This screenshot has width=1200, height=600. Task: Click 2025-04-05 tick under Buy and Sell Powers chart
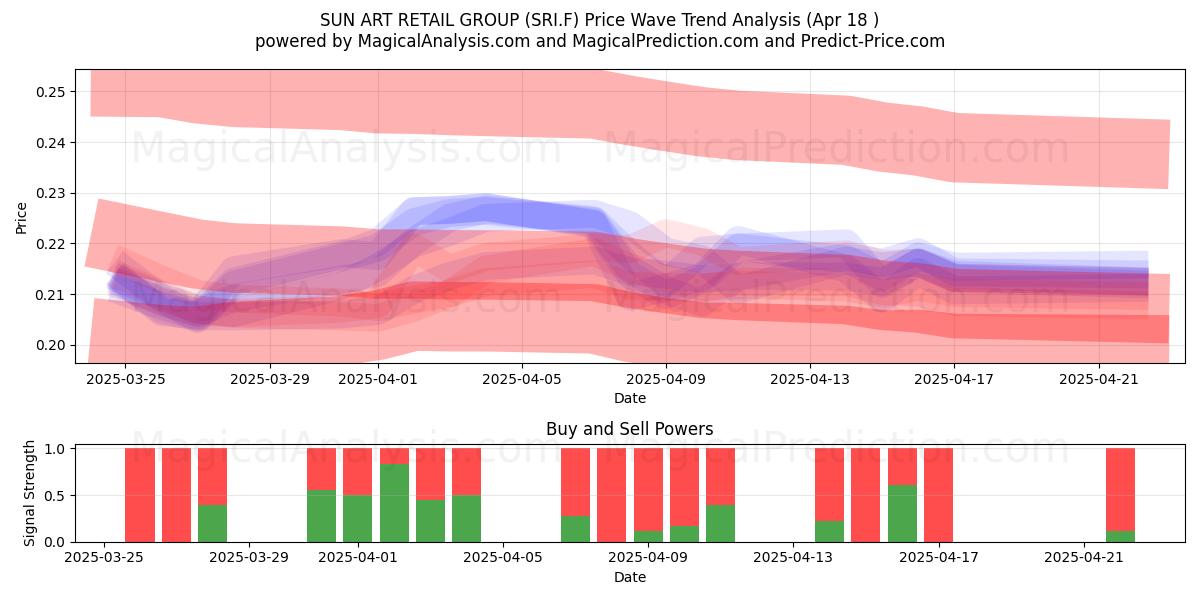(x=502, y=558)
